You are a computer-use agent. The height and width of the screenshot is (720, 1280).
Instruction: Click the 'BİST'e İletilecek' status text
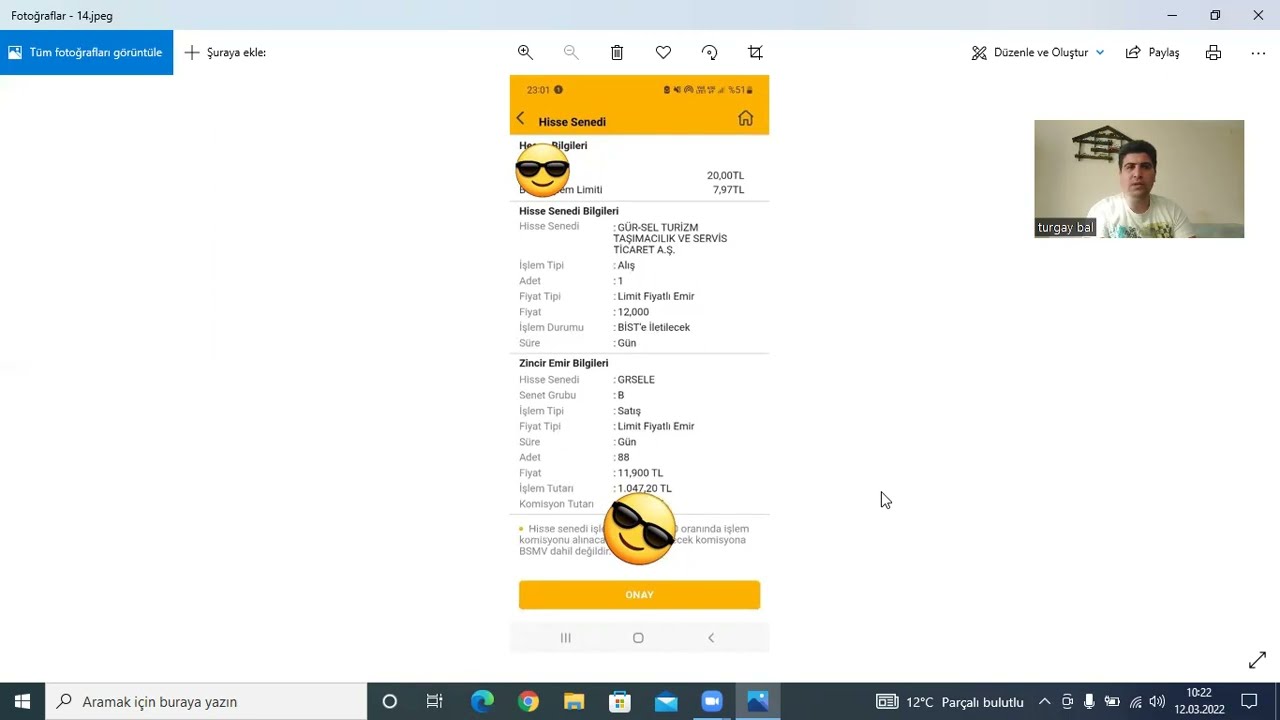point(653,327)
